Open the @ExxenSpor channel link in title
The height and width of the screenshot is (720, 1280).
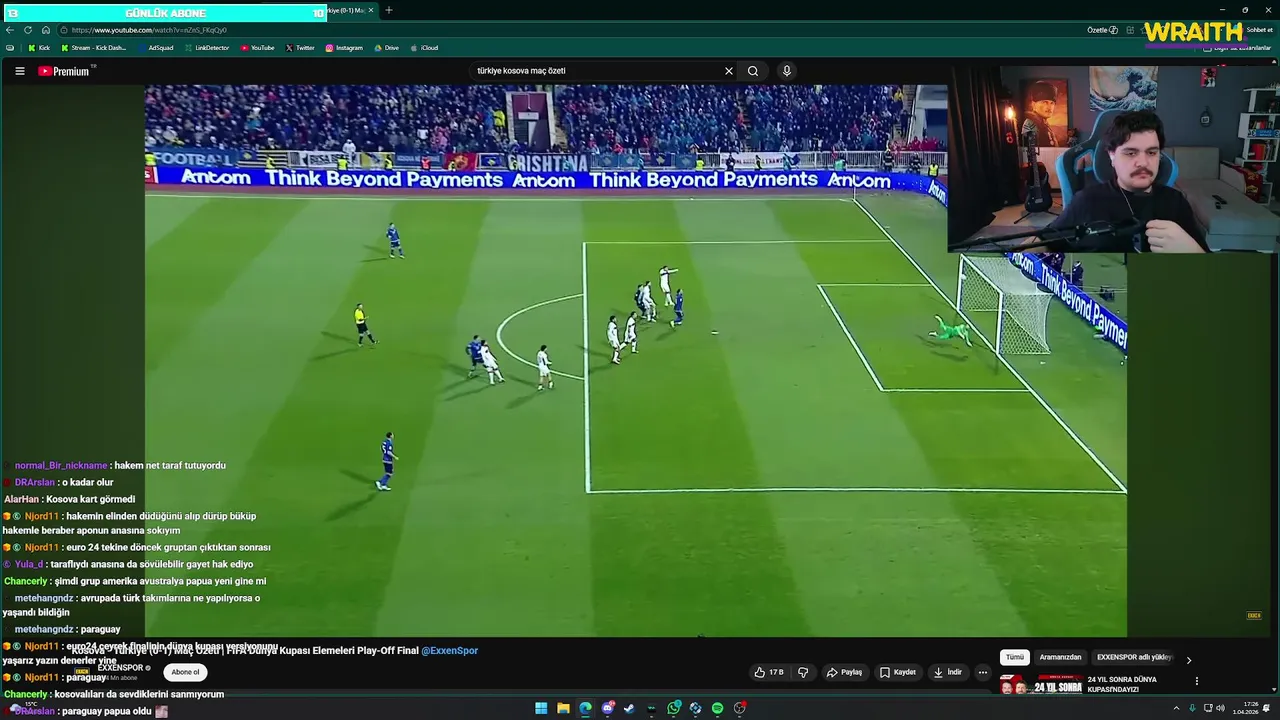[449, 650]
